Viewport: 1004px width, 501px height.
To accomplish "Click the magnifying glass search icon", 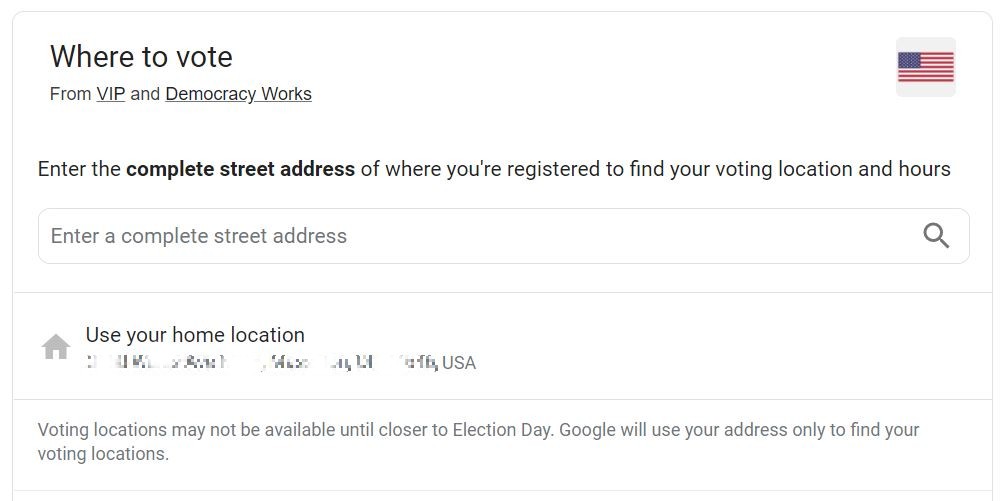I will tap(936, 236).
